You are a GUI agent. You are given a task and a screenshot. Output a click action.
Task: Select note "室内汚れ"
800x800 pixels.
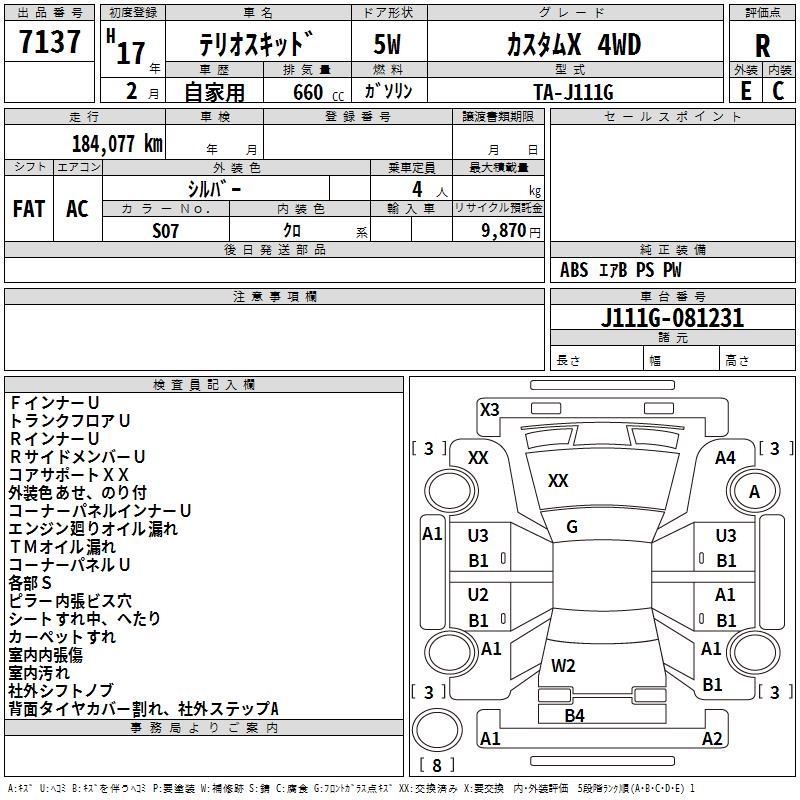[x=39, y=672]
